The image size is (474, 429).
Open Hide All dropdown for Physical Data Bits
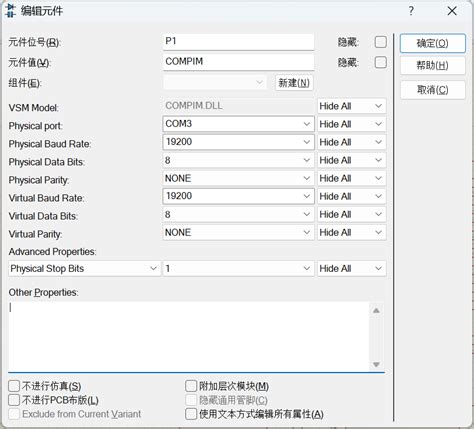click(x=352, y=160)
